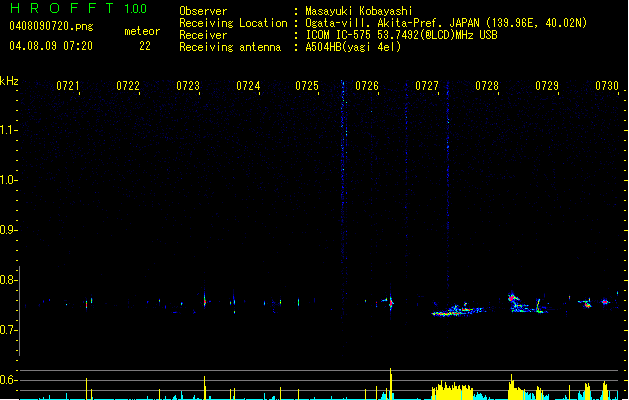Click the "meteor" label
Image resolution: width=629 pixels, height=400 pixels.
click(x=142, y=31)
